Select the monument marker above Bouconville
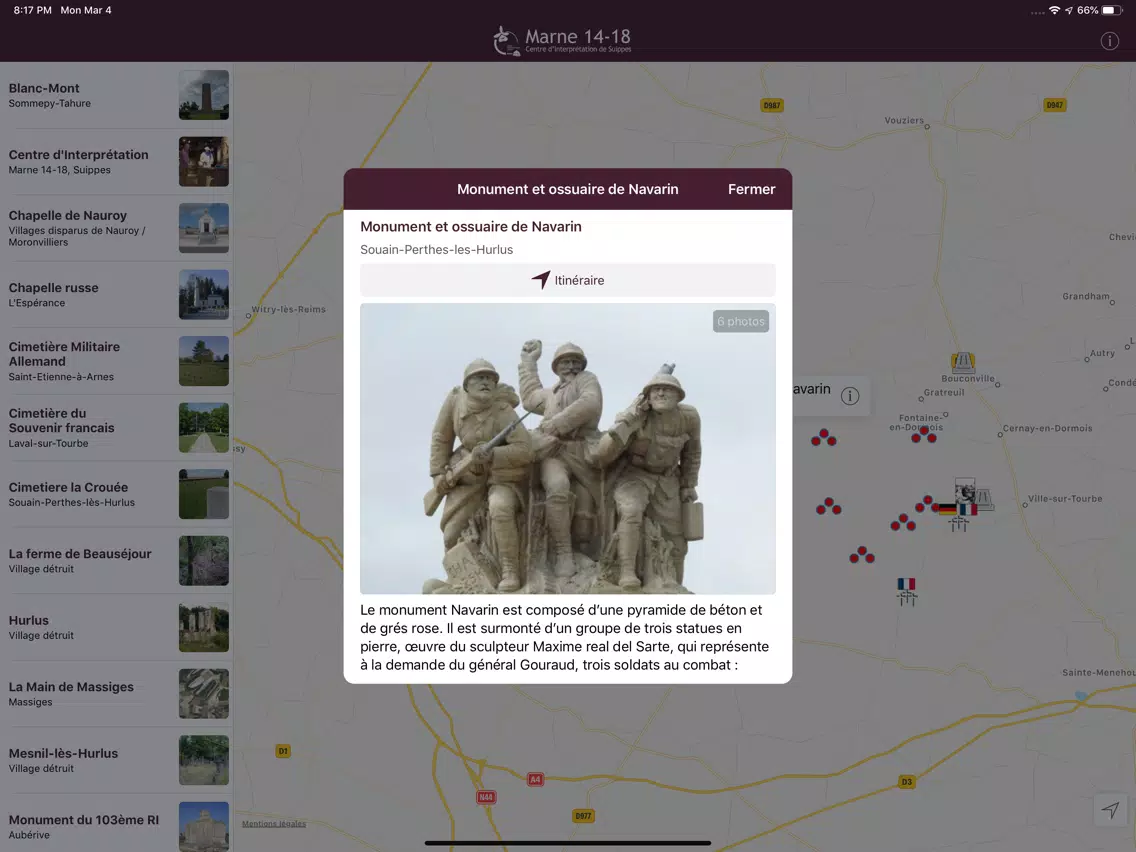Viewport: 1136px width, 852px height. pyautogui.click(x=963, y=362)
